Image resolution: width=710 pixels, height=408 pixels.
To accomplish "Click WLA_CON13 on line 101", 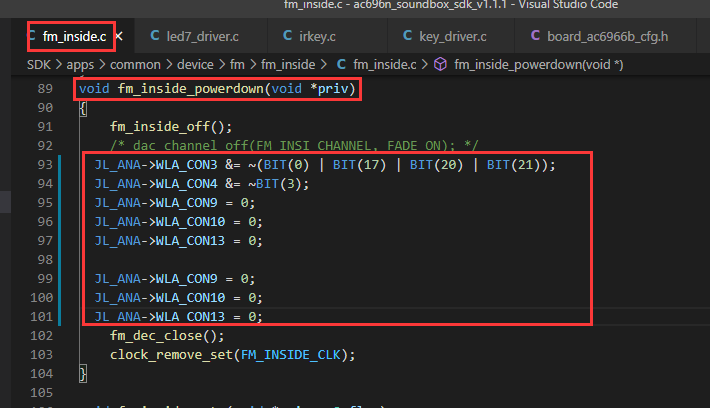I will (x=190, y=317).
